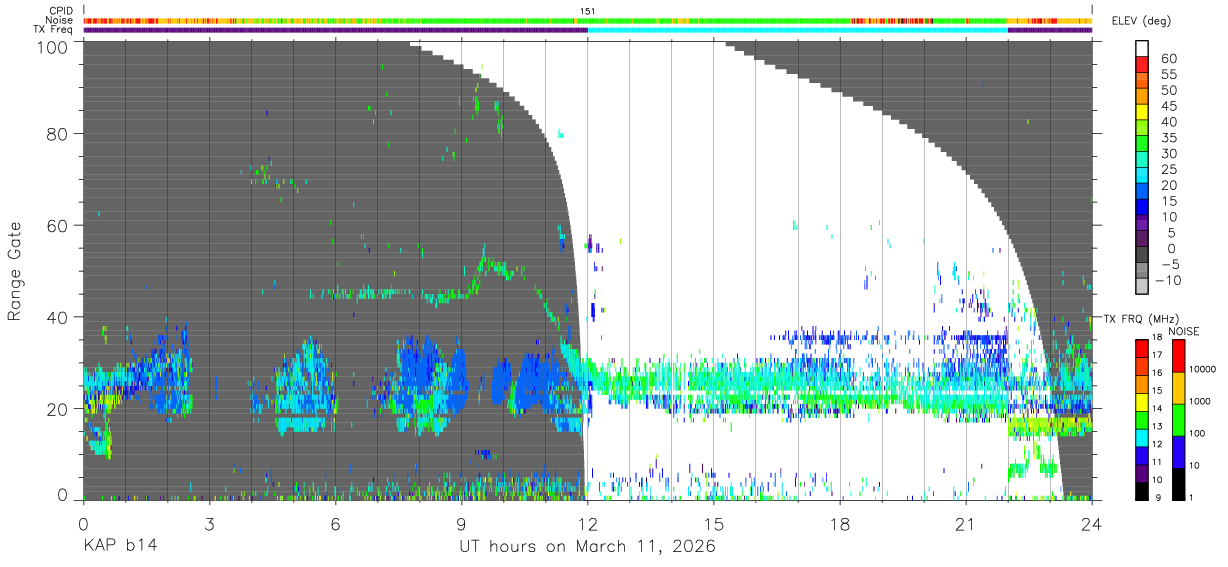The height and width of the screenshot is (567, 1228).
Task: Click the 18 hour tick on time axis
Action: click(x=839, y=522)
